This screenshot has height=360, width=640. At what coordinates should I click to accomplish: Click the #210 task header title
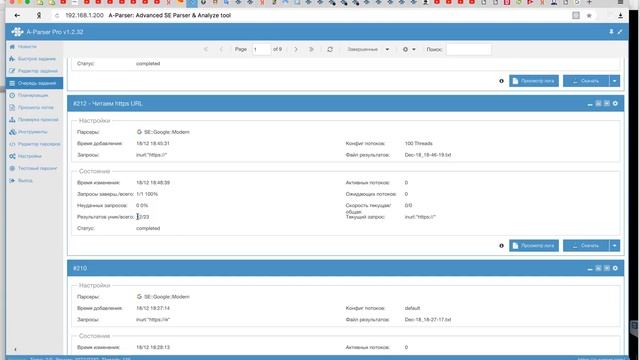pyautogui.click(x=80, y=268)
